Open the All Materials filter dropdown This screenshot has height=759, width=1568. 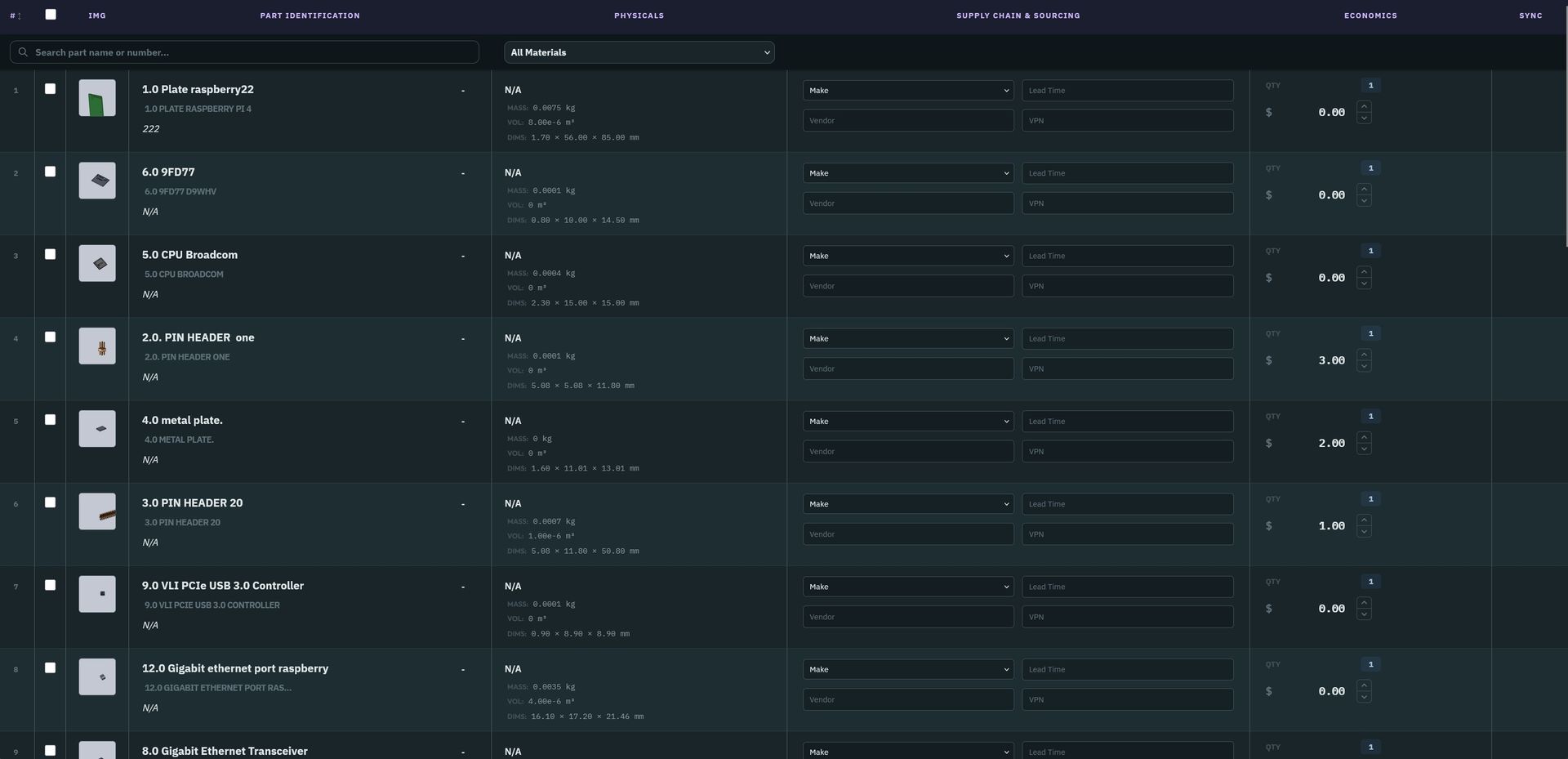click(x=639, y=52)
